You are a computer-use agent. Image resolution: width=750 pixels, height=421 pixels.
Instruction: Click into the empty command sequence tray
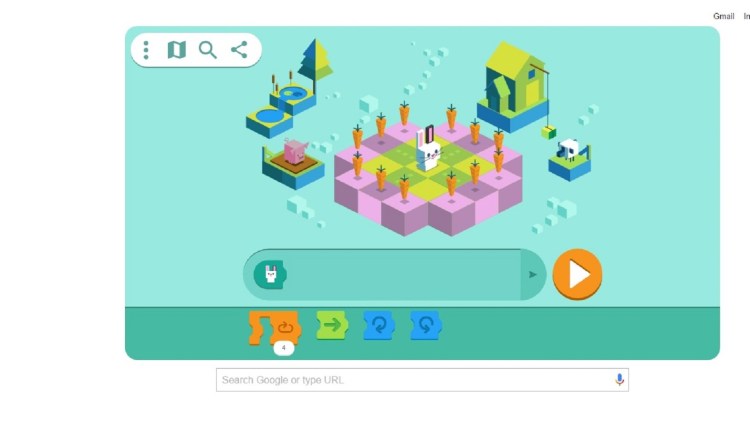pyautogui.click(x=403, y=275)
